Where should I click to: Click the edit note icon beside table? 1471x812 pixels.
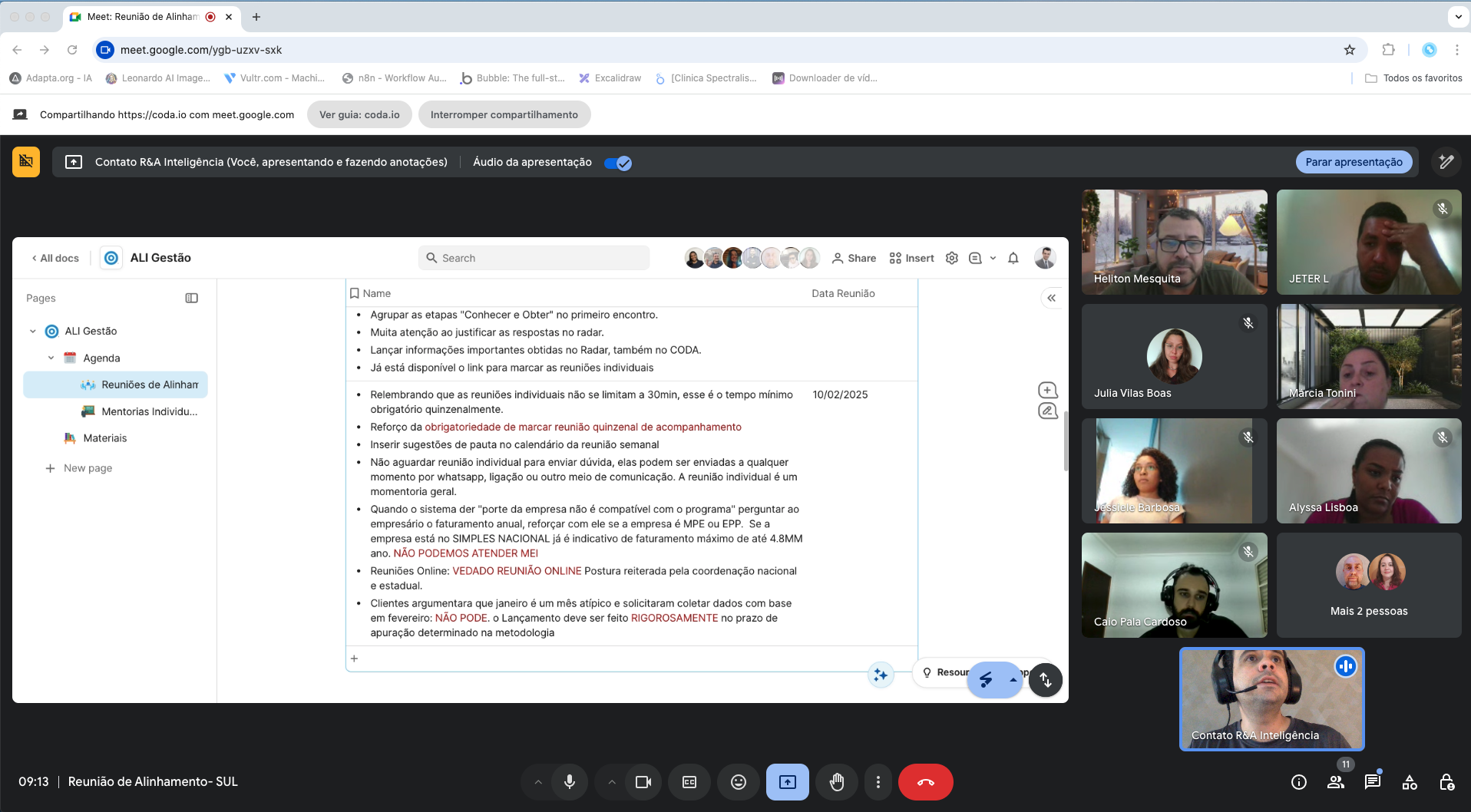(x=1047, y=411)
